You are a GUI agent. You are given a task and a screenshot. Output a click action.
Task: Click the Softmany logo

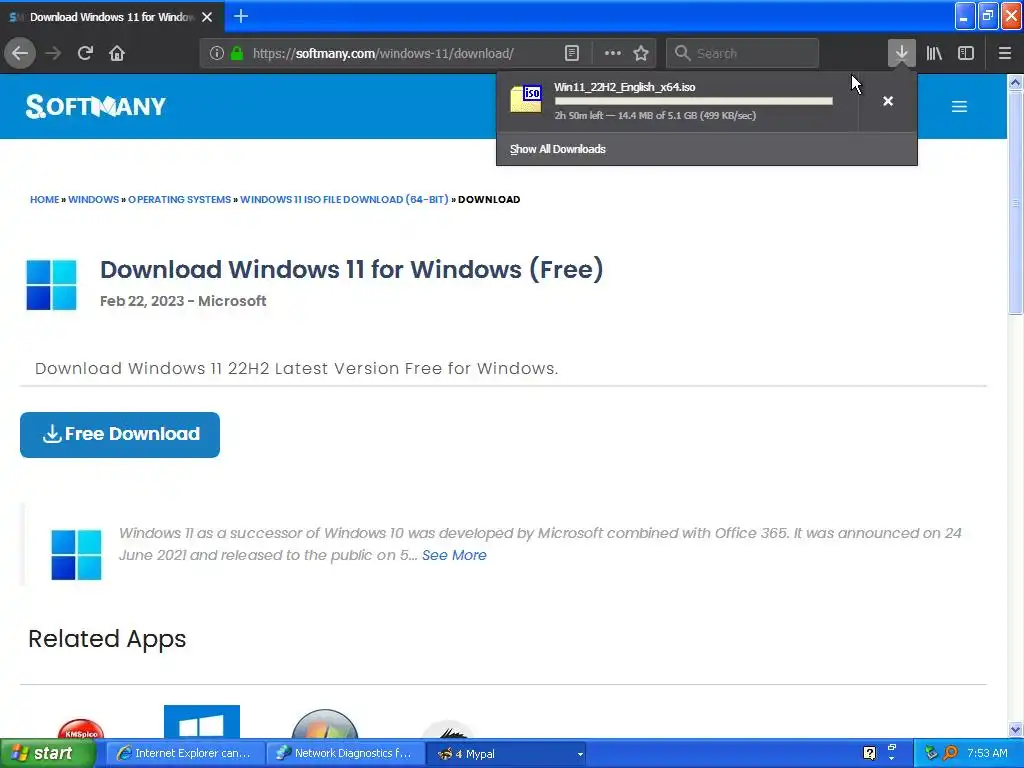(95, 106)
